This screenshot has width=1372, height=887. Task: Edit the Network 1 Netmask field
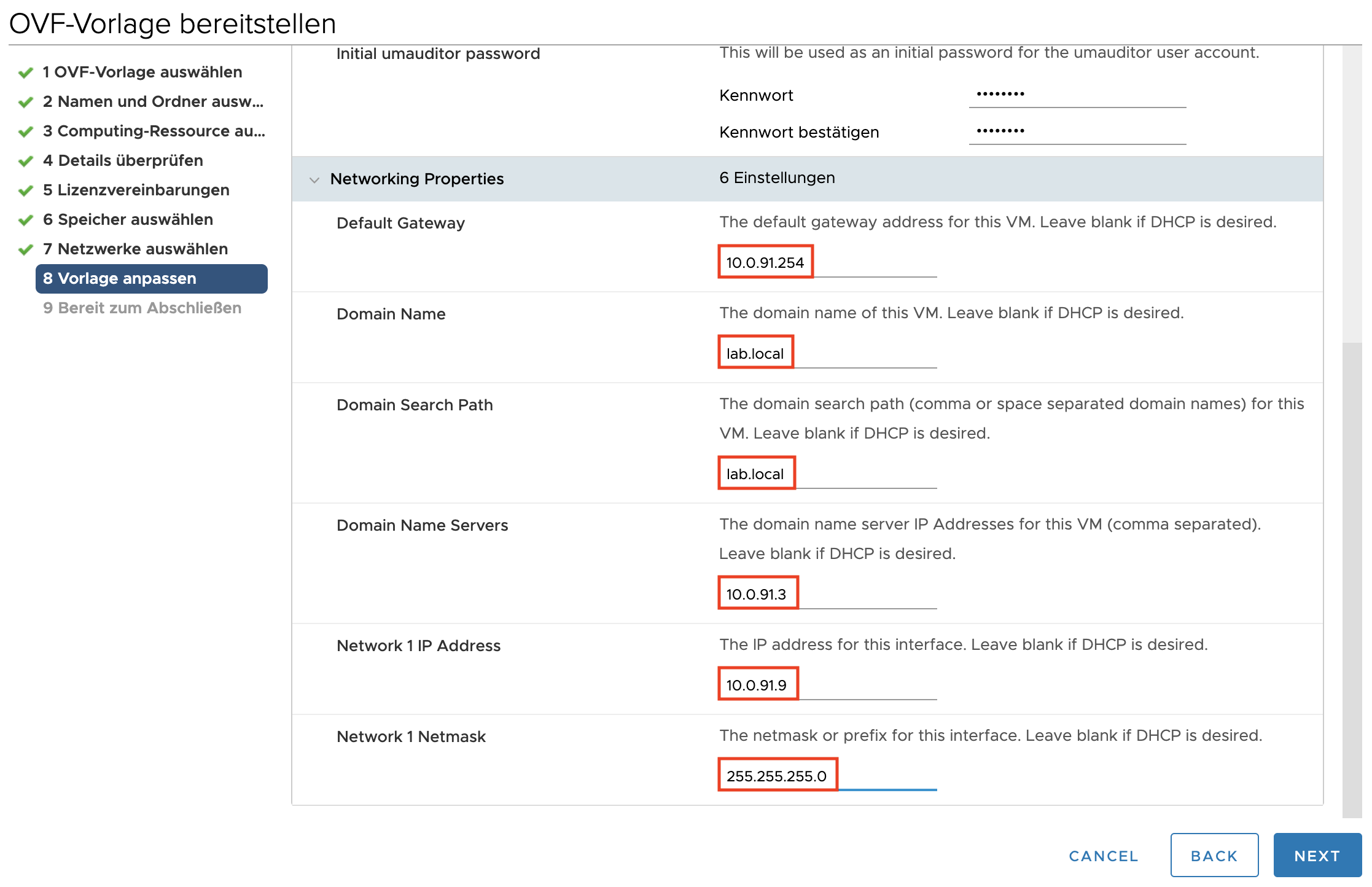coord(828,776)
